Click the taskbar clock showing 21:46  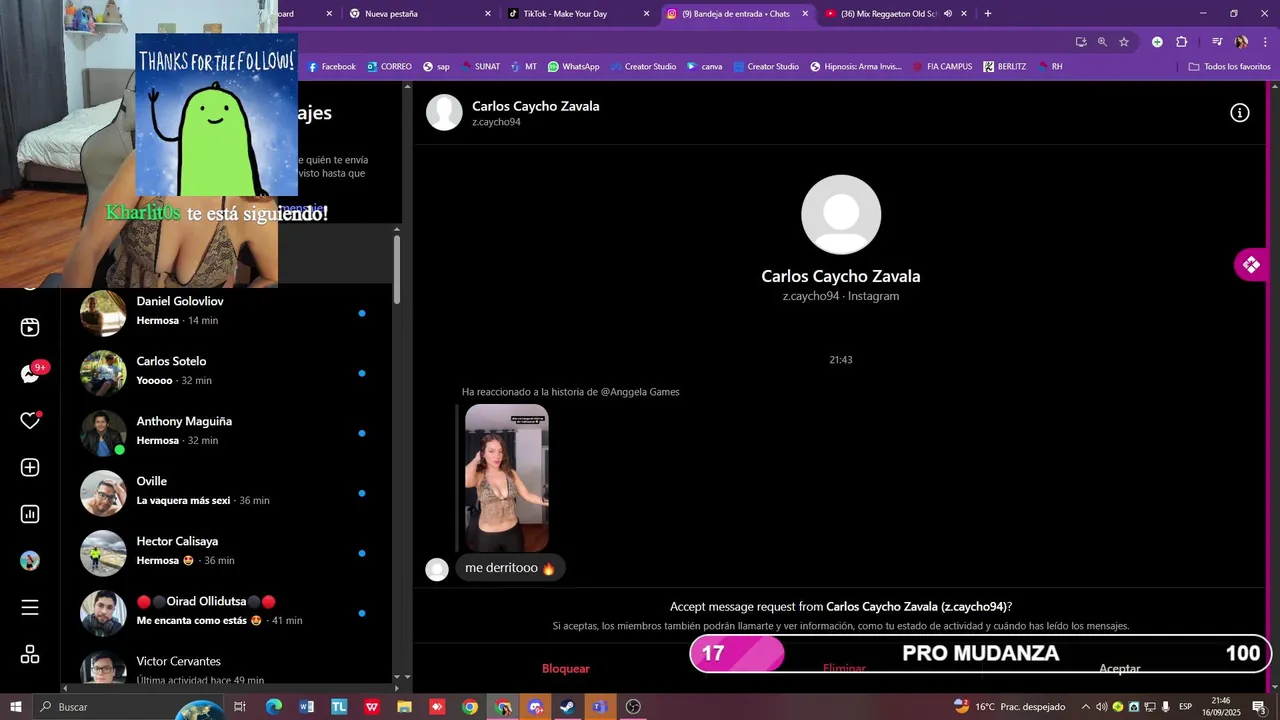(x=1221, y=707)
